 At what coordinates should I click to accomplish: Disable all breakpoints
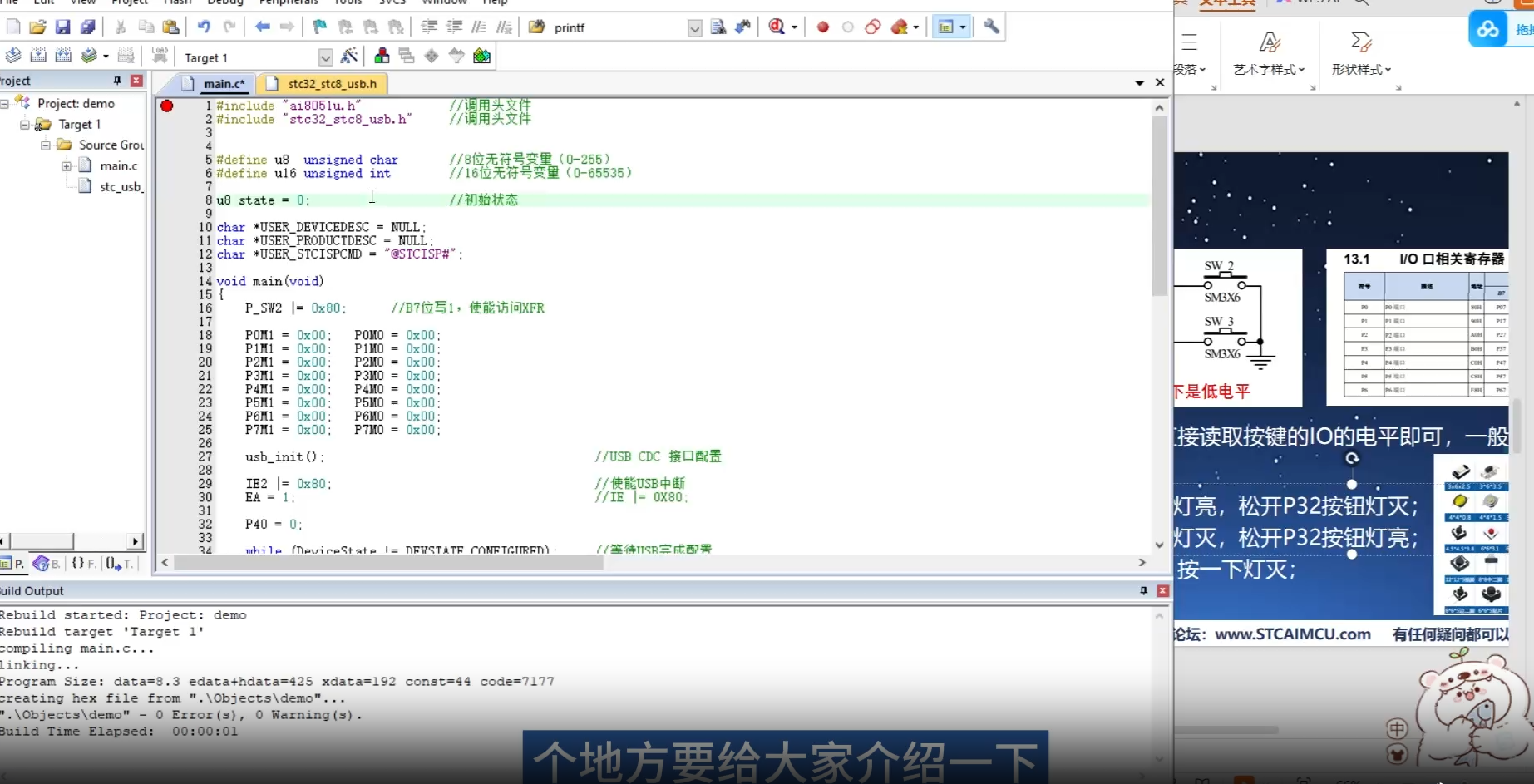[x=873, y=27]
